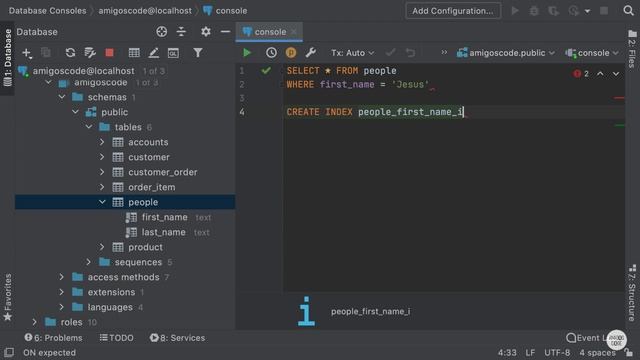Jump to query console QL icon
The width and height of the screenshot is (640, 360).
coord(173,53)
